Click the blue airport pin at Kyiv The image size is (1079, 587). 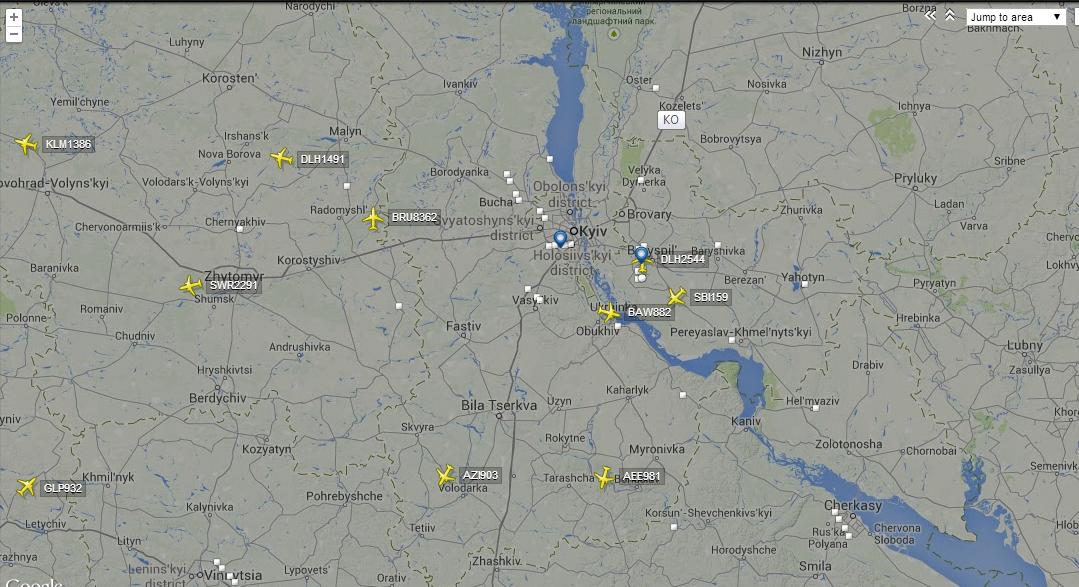click(x=560, y=239)
